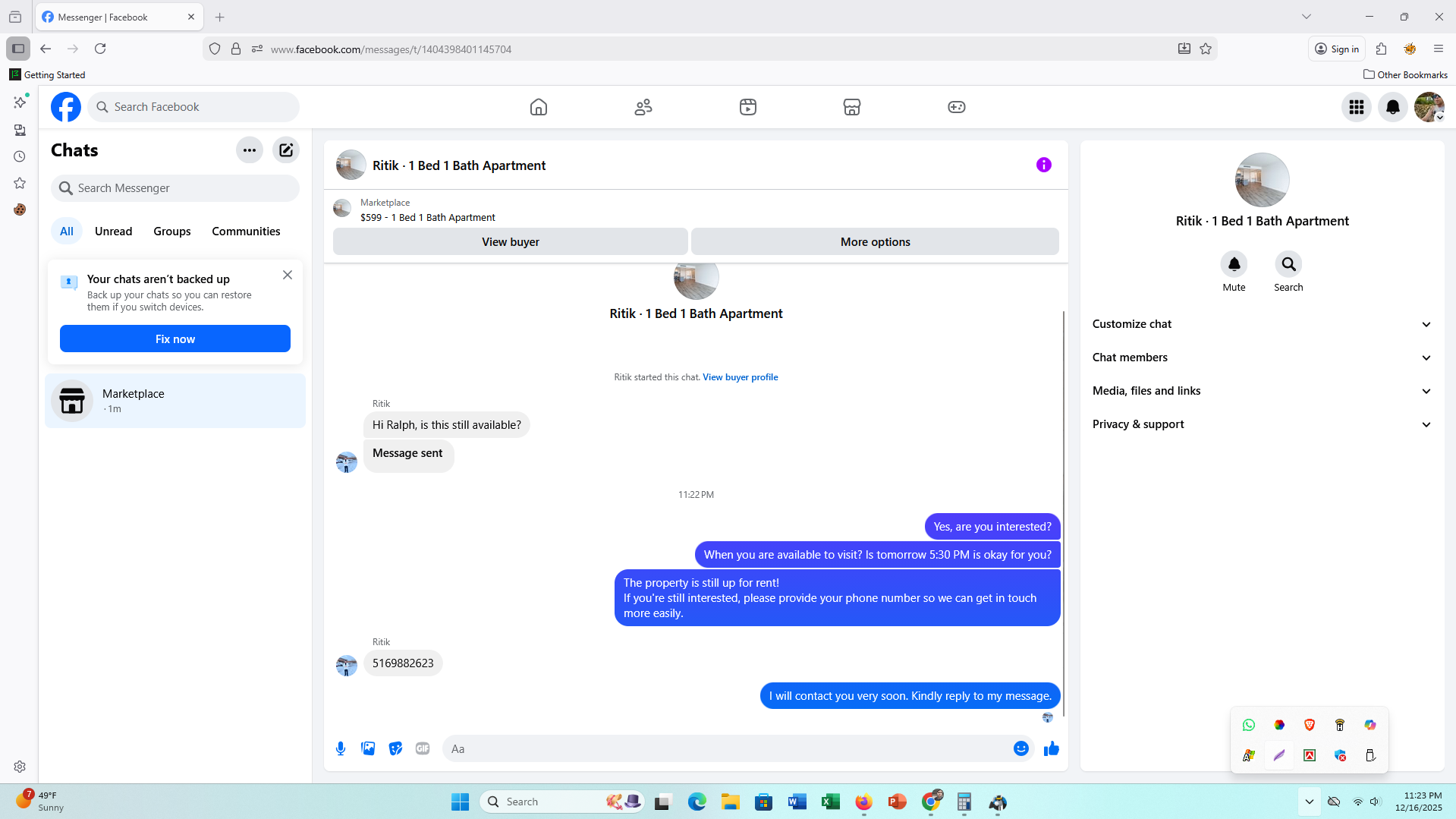This screenshot has width=1456, height=819.
Task: Open a new browser tab
Action: pyautogui.click(x=220, y=17)
